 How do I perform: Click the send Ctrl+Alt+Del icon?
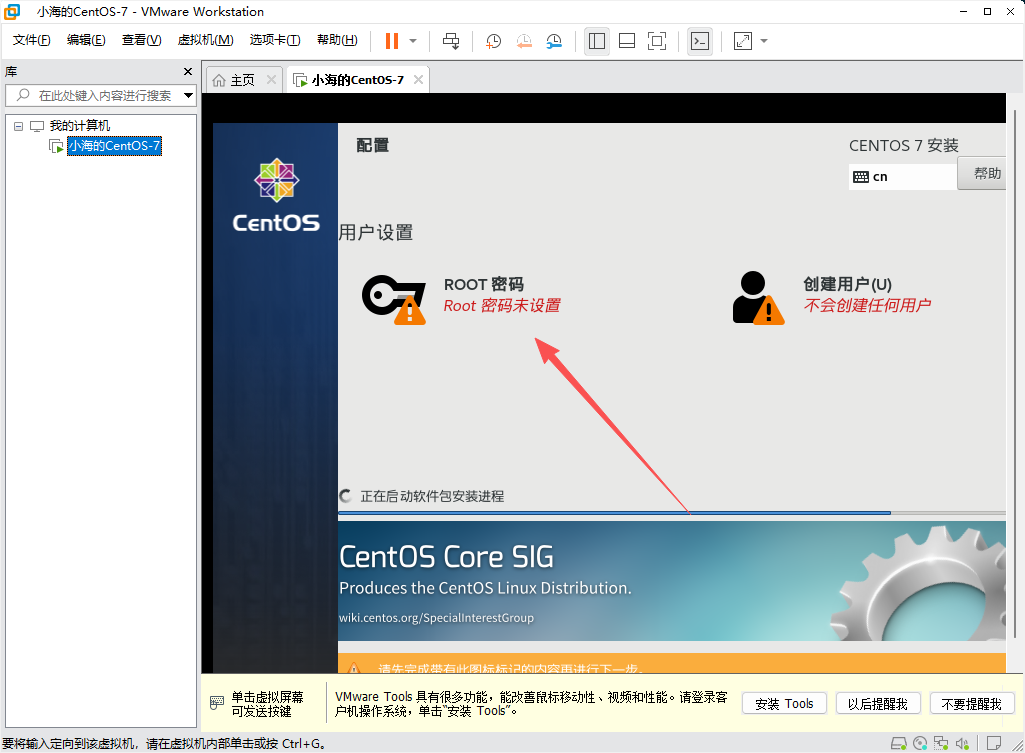pos(451,41)
